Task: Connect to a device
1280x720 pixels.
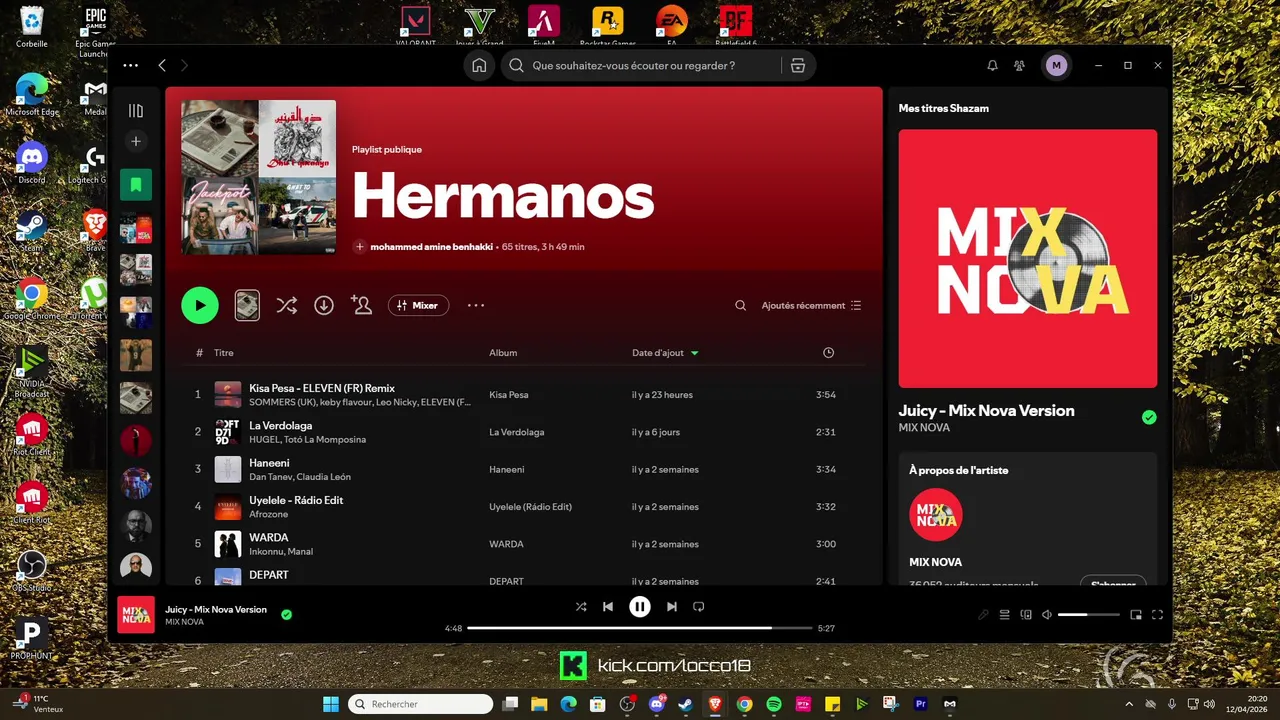Action: pos(1026,615)
